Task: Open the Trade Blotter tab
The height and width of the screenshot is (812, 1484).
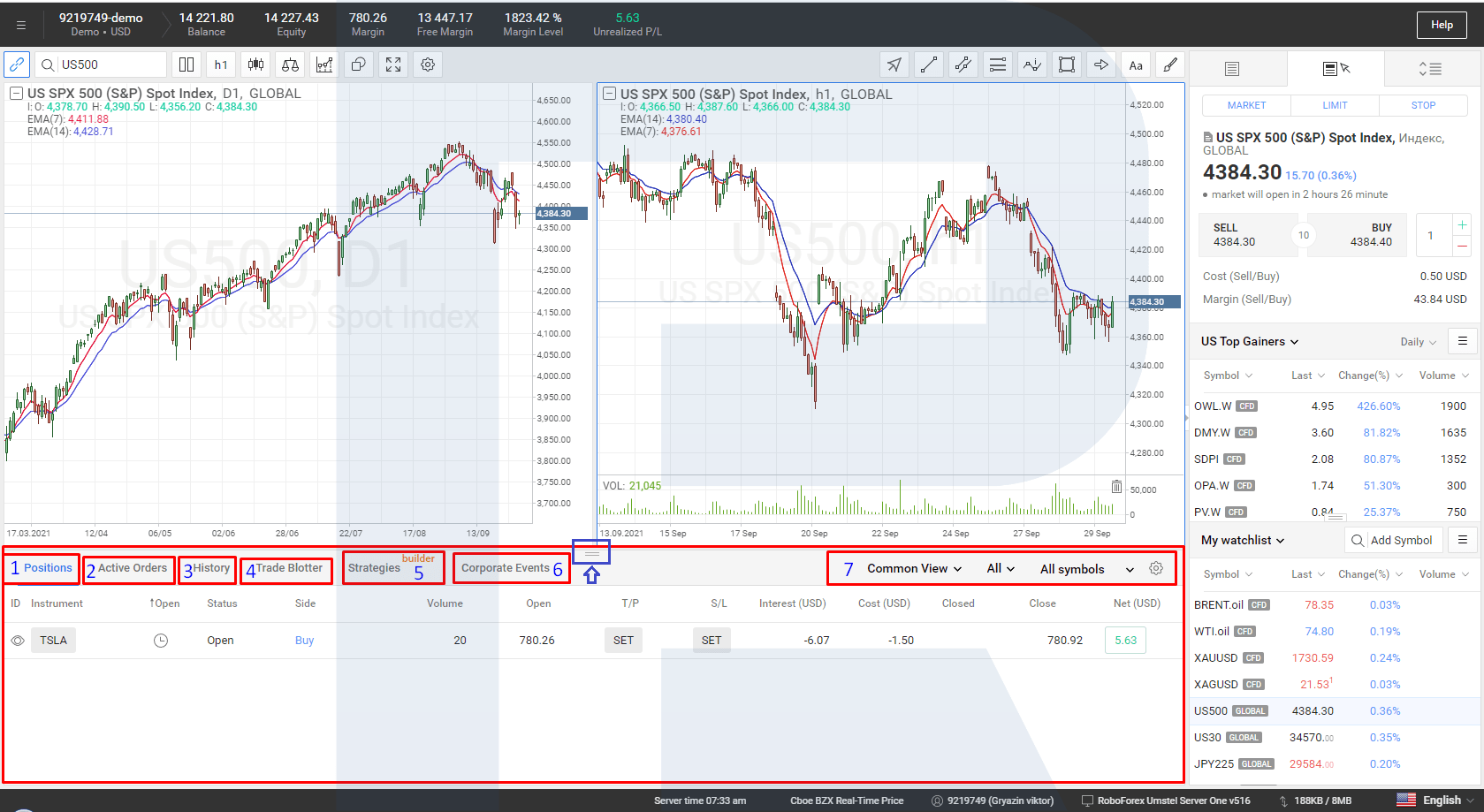Action: tap(287, 569)
